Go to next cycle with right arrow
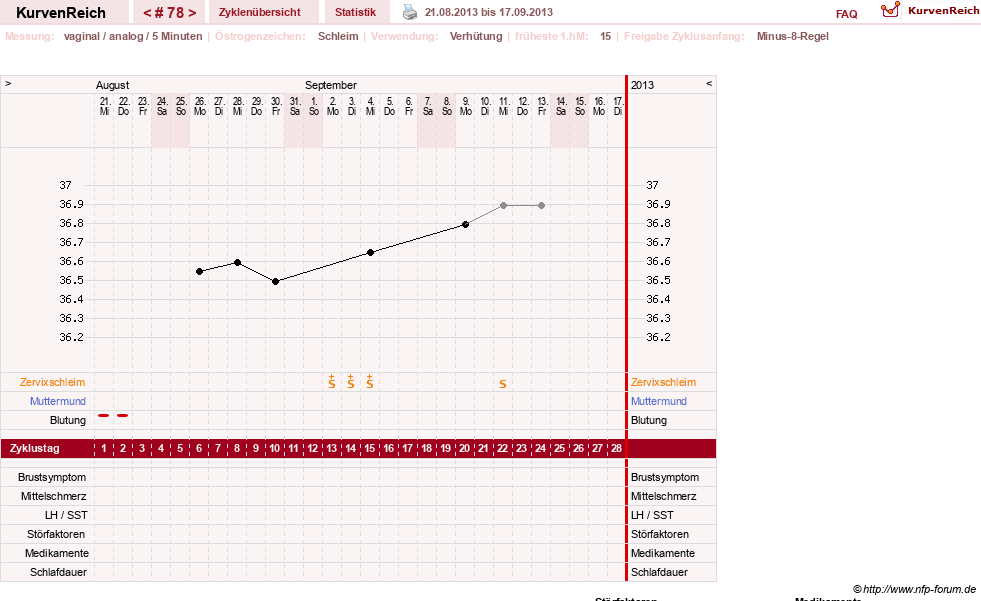981x601 pixels. click(192, 13)
